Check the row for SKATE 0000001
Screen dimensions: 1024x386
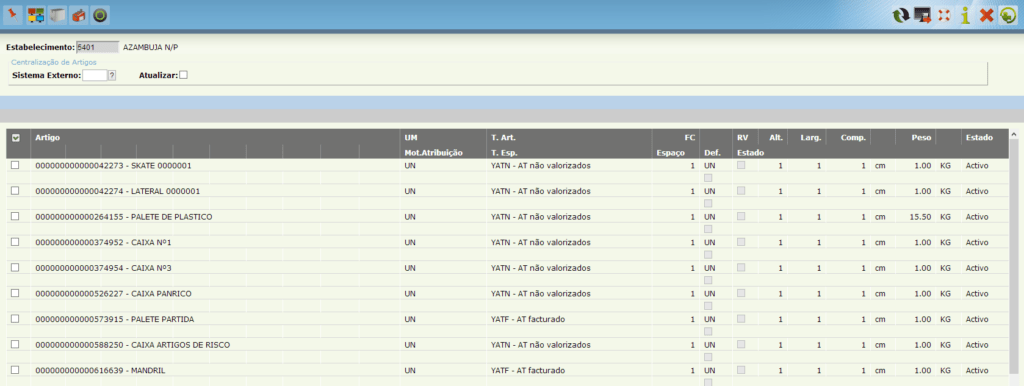pyautogui.click(x=15, y=165)
